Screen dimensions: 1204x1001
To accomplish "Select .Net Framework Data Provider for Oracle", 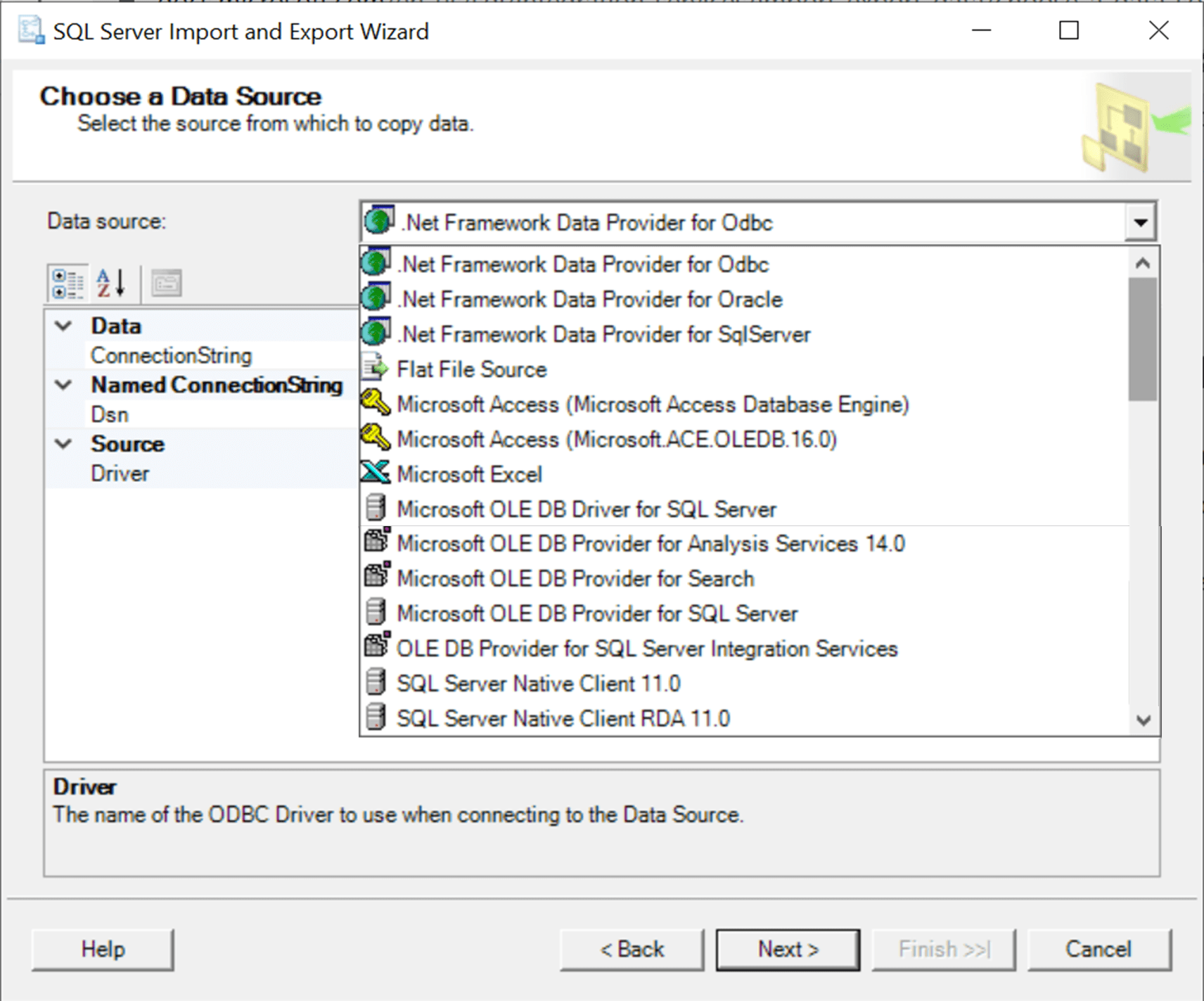I will pos(589,298).
